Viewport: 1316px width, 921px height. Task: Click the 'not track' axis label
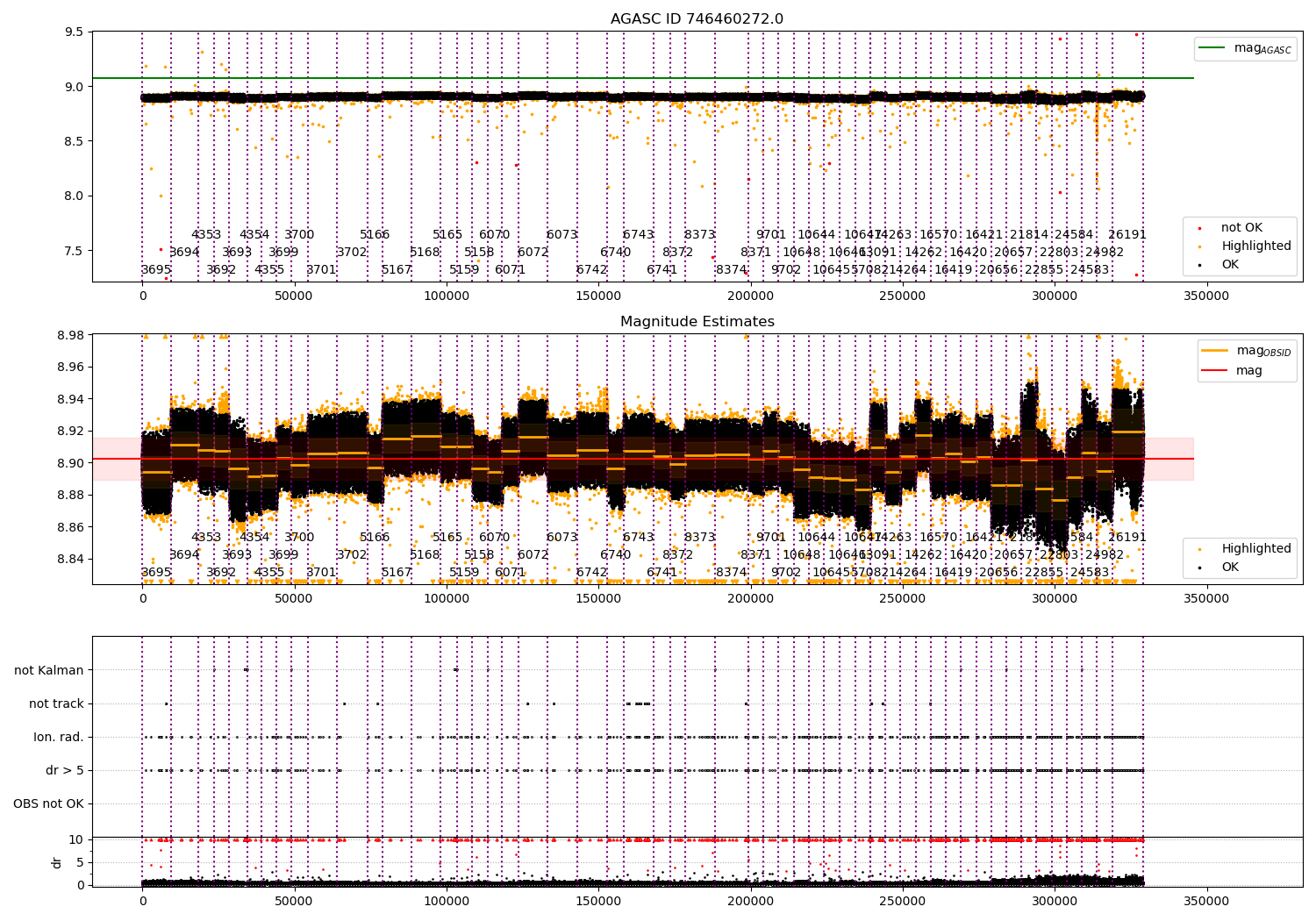click(56, 703)
